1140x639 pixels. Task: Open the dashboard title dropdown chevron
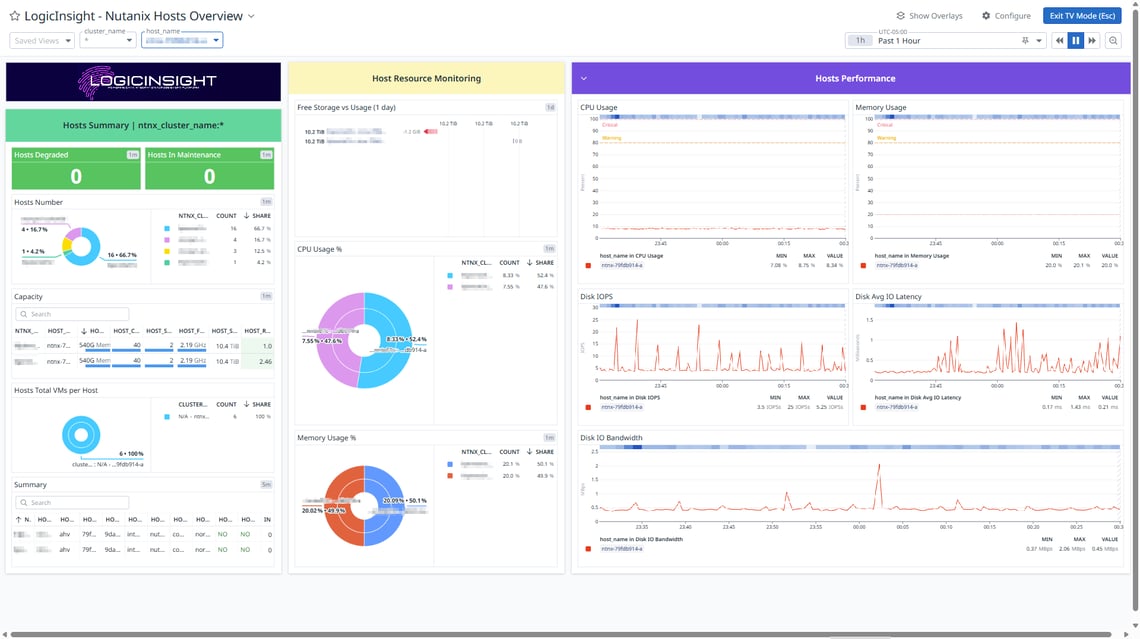point(252,16)
